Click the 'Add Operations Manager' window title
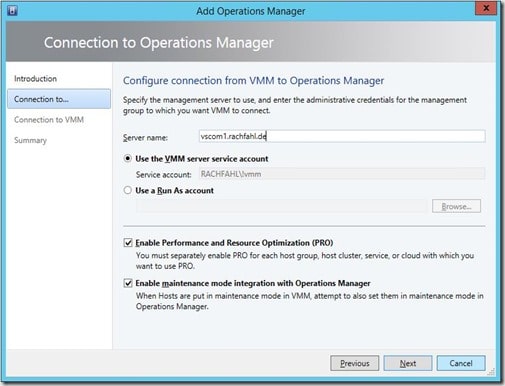 [x=251, y=11]
